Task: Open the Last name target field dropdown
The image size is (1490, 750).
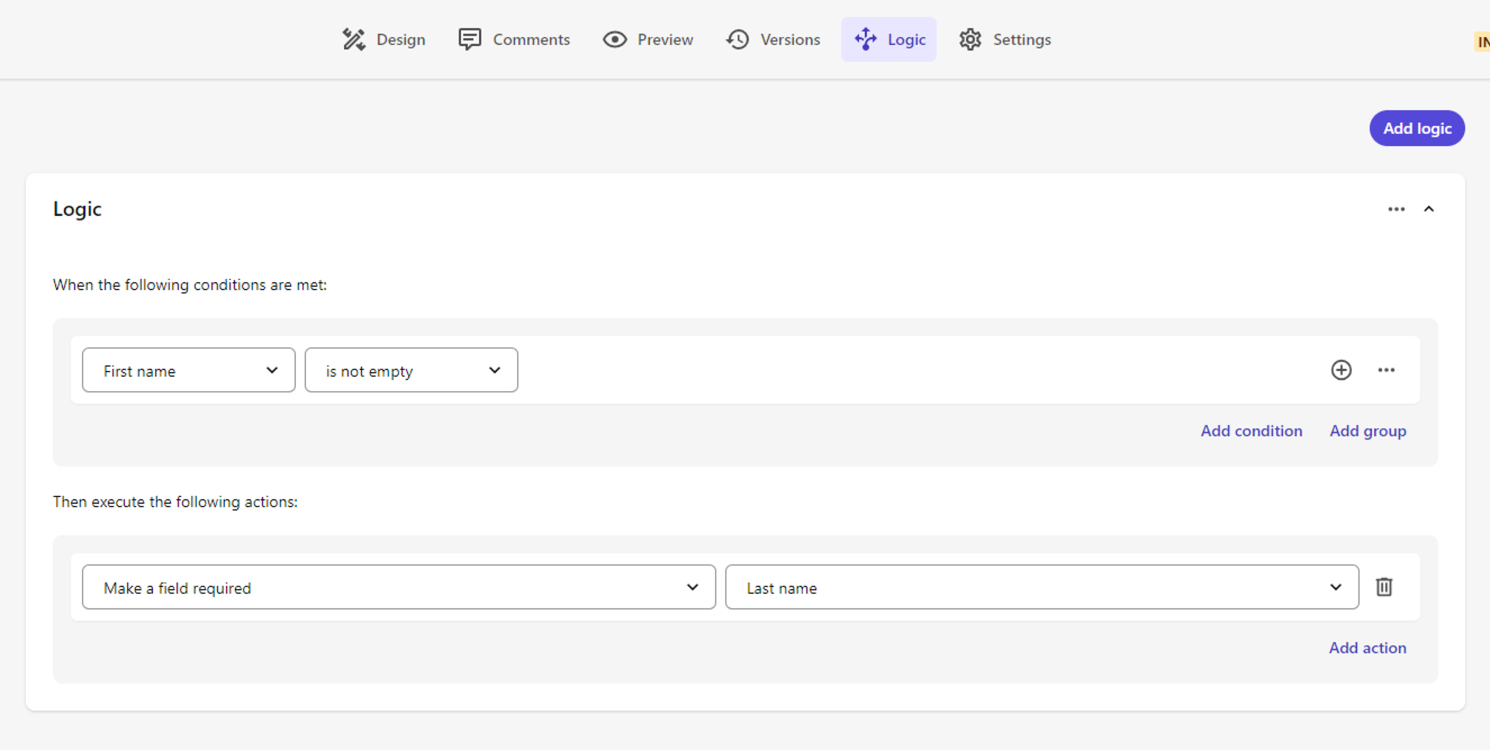Action: coord(1041,587)
